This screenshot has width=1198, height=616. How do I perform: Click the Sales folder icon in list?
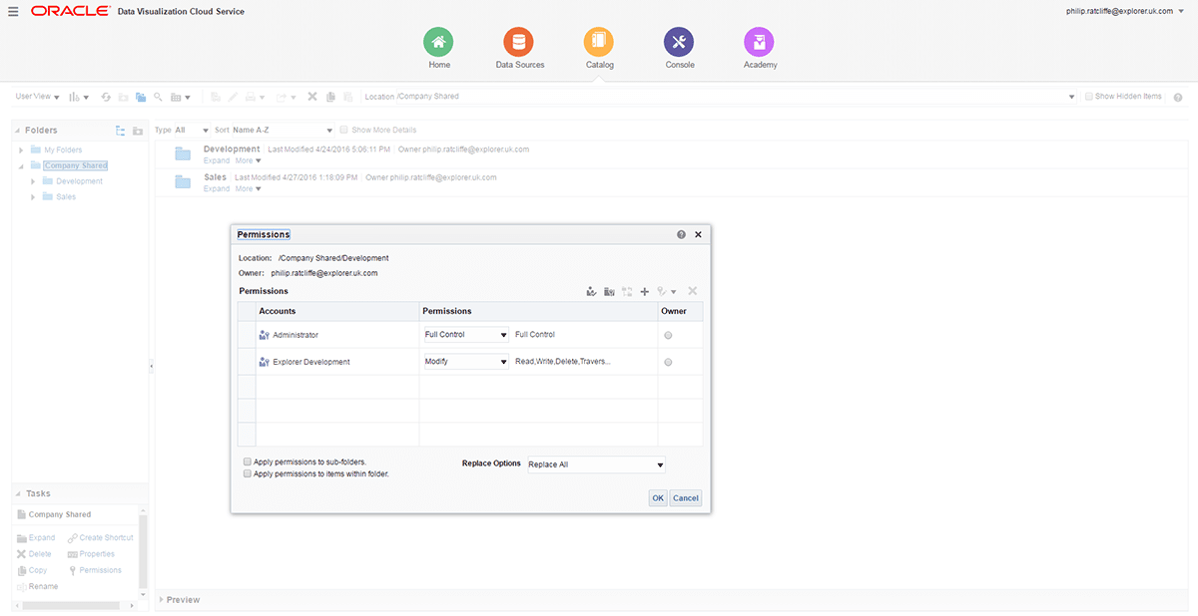click(x=183, y=182)
